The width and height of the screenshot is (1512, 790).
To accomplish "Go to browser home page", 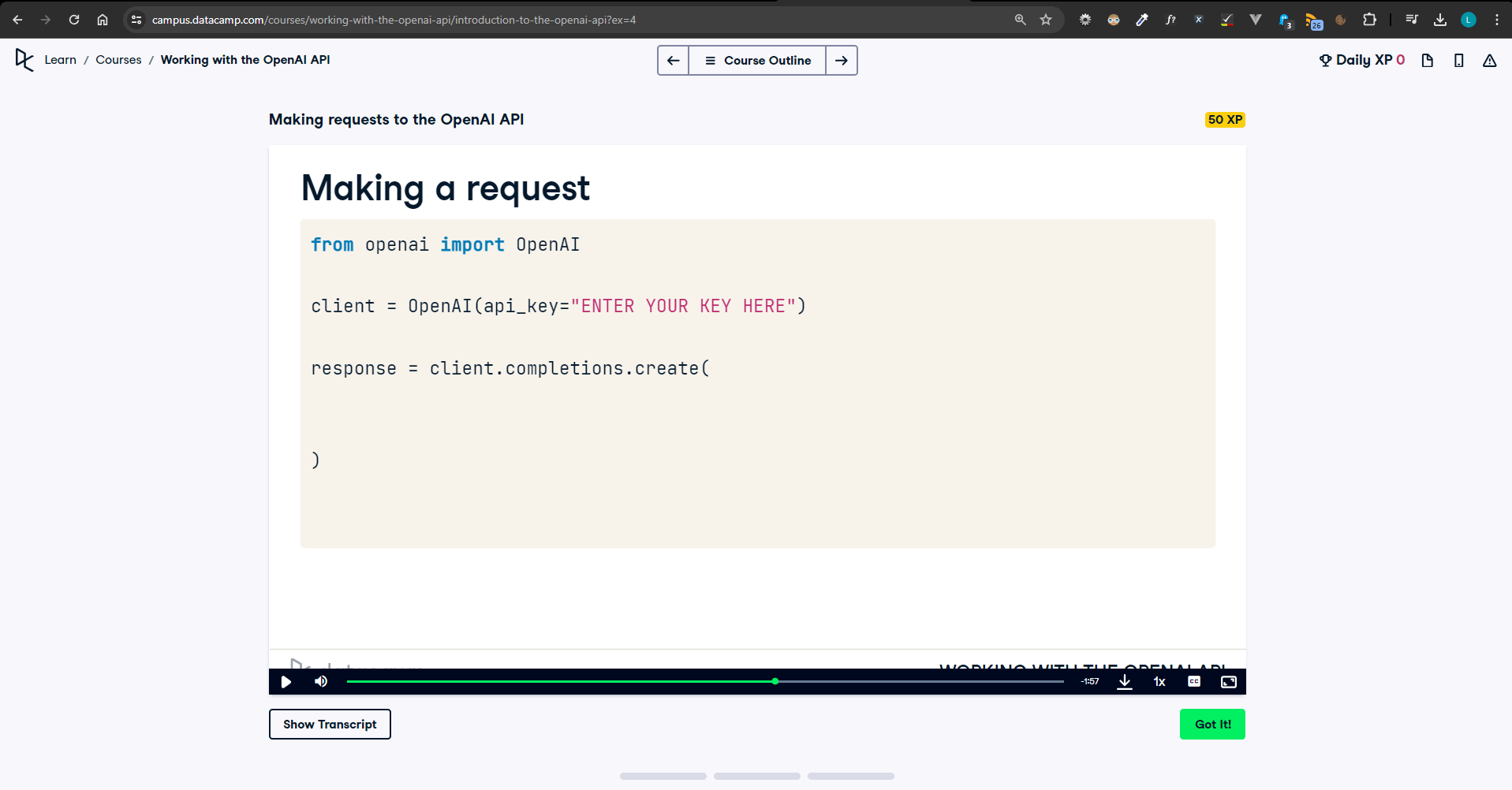I will point(103,20).
